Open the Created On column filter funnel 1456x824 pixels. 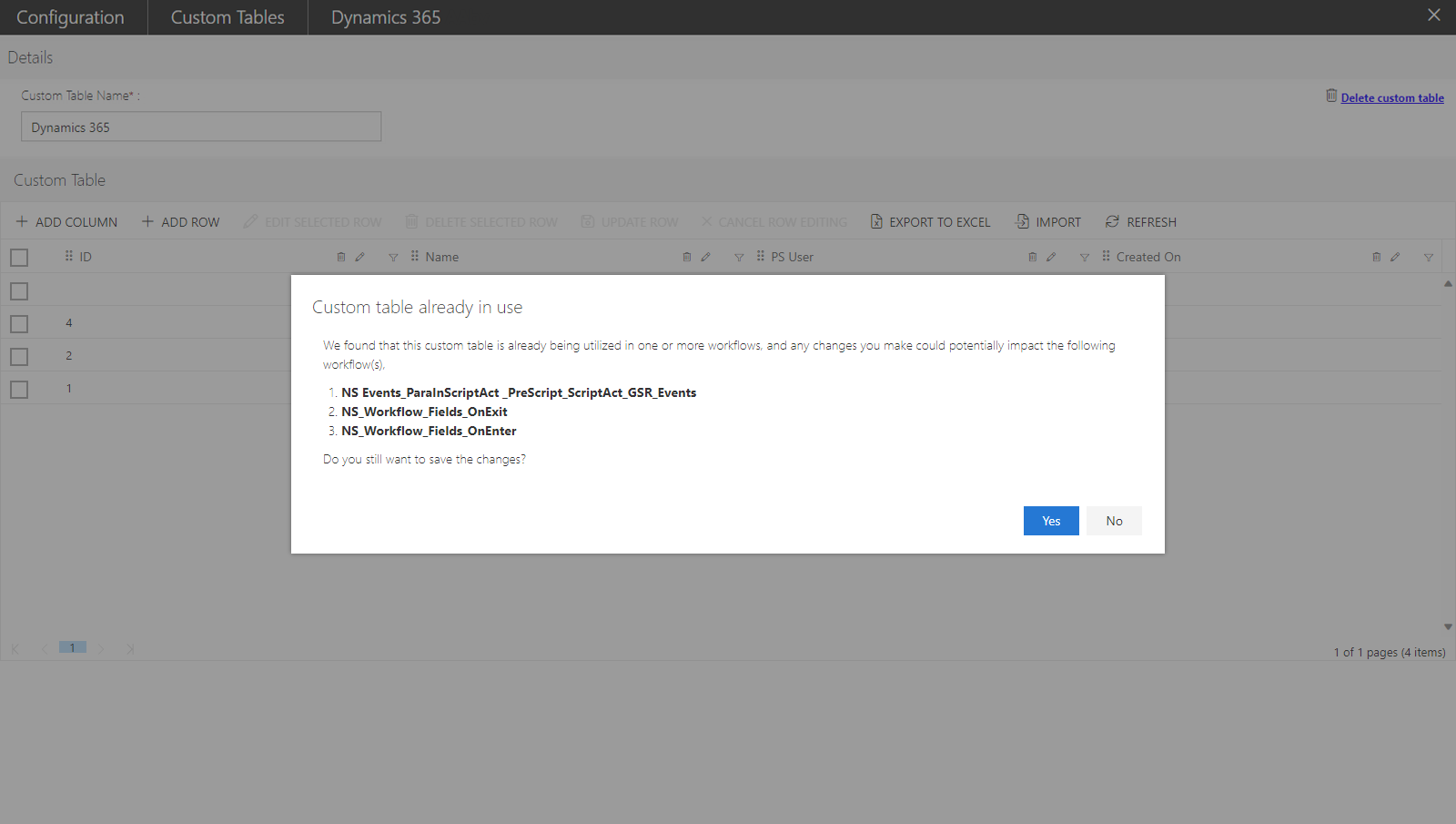point(1429,258)
